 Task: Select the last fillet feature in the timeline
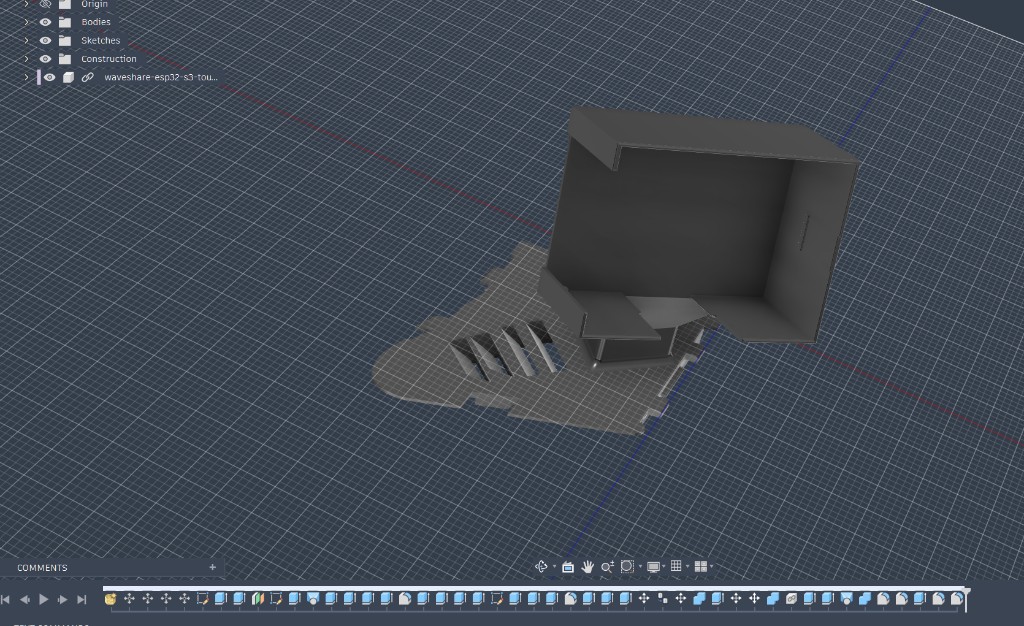click(957, 599)
